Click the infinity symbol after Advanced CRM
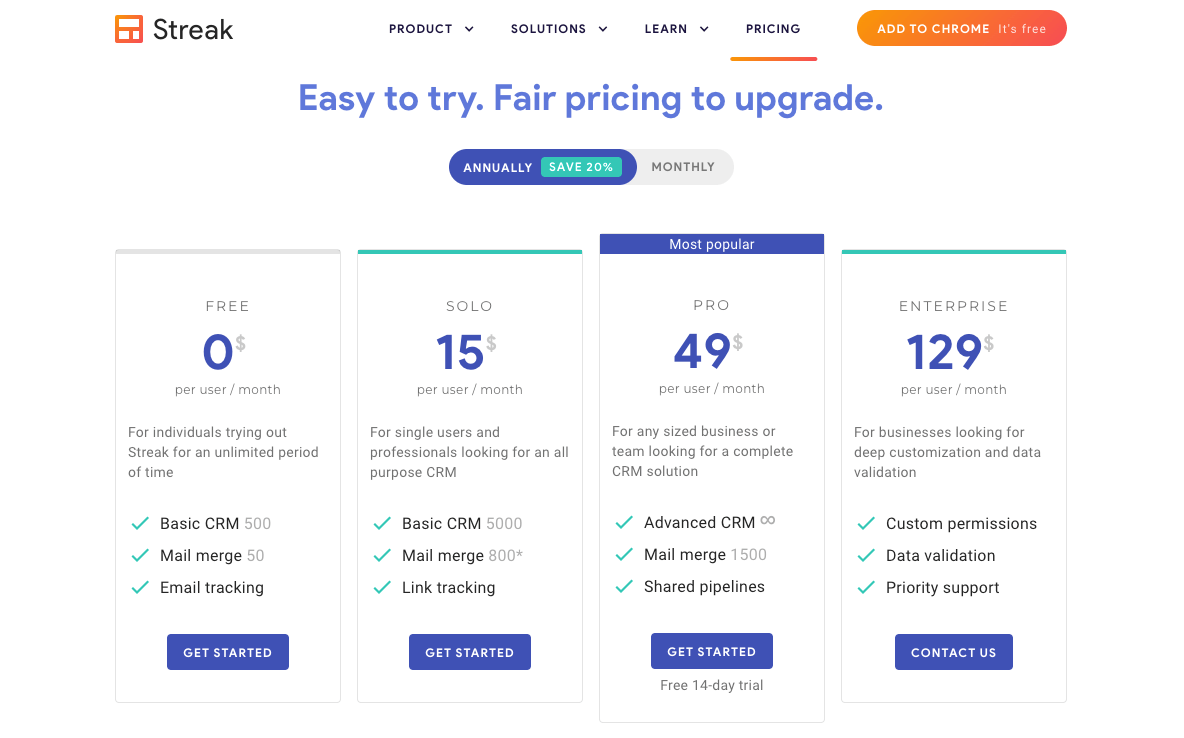The height and width of the screenshot is (738, 1184). (x=768, y=521)
